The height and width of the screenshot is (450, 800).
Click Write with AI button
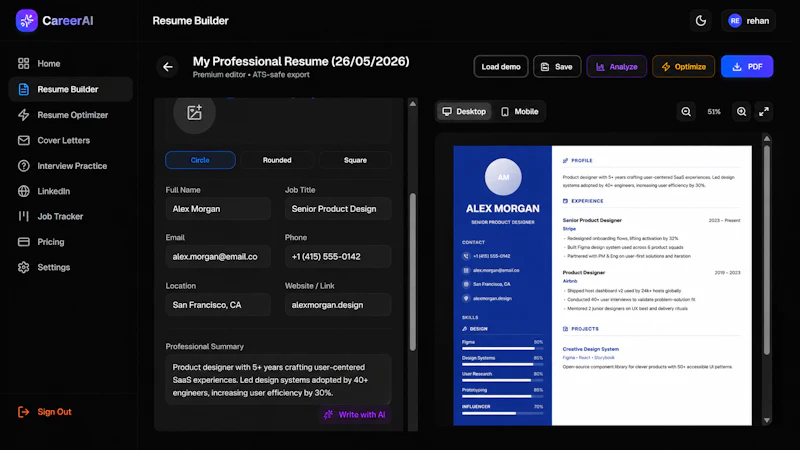355,415
